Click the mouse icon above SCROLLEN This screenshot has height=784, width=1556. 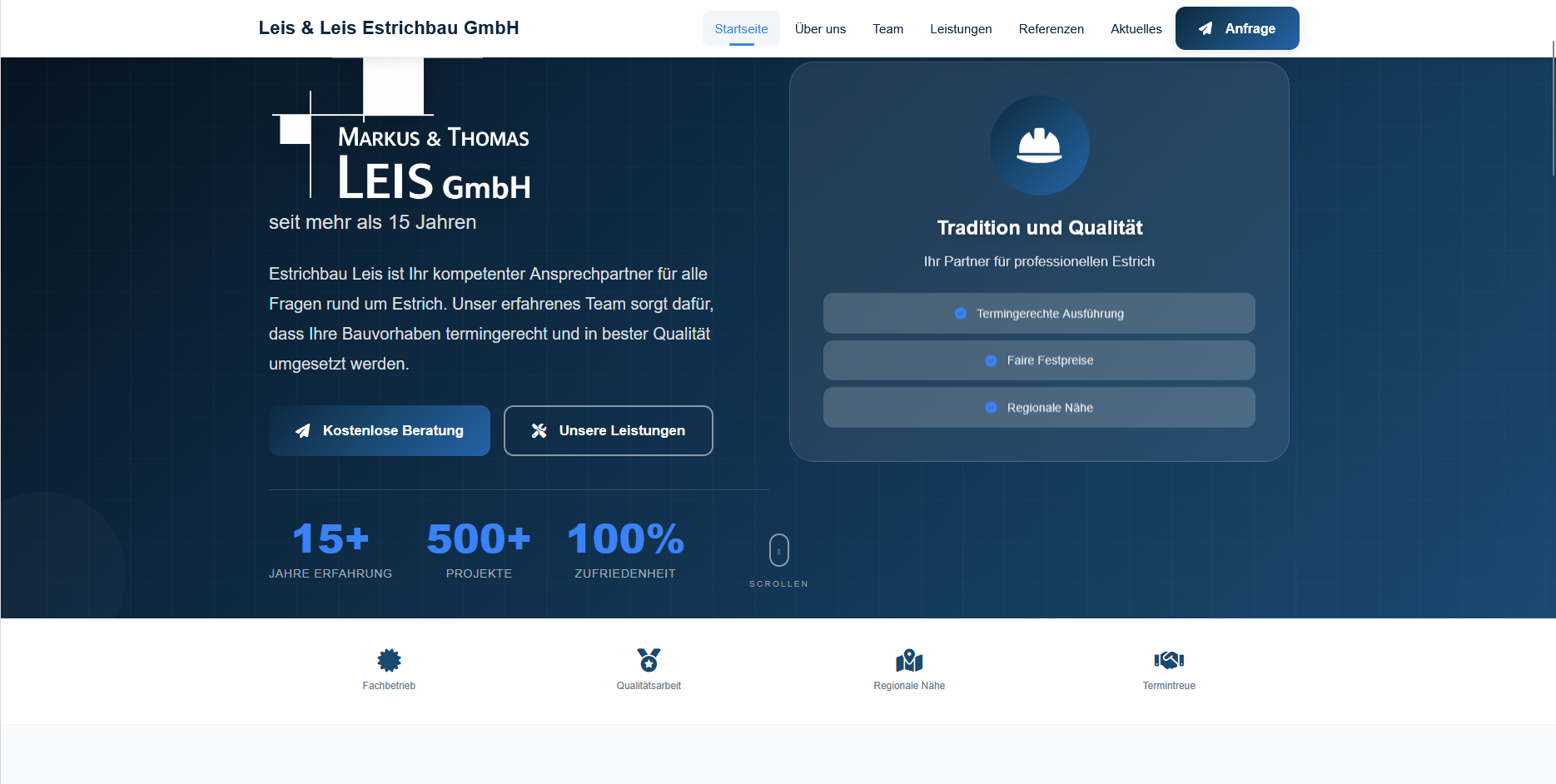tap(778, 549)
